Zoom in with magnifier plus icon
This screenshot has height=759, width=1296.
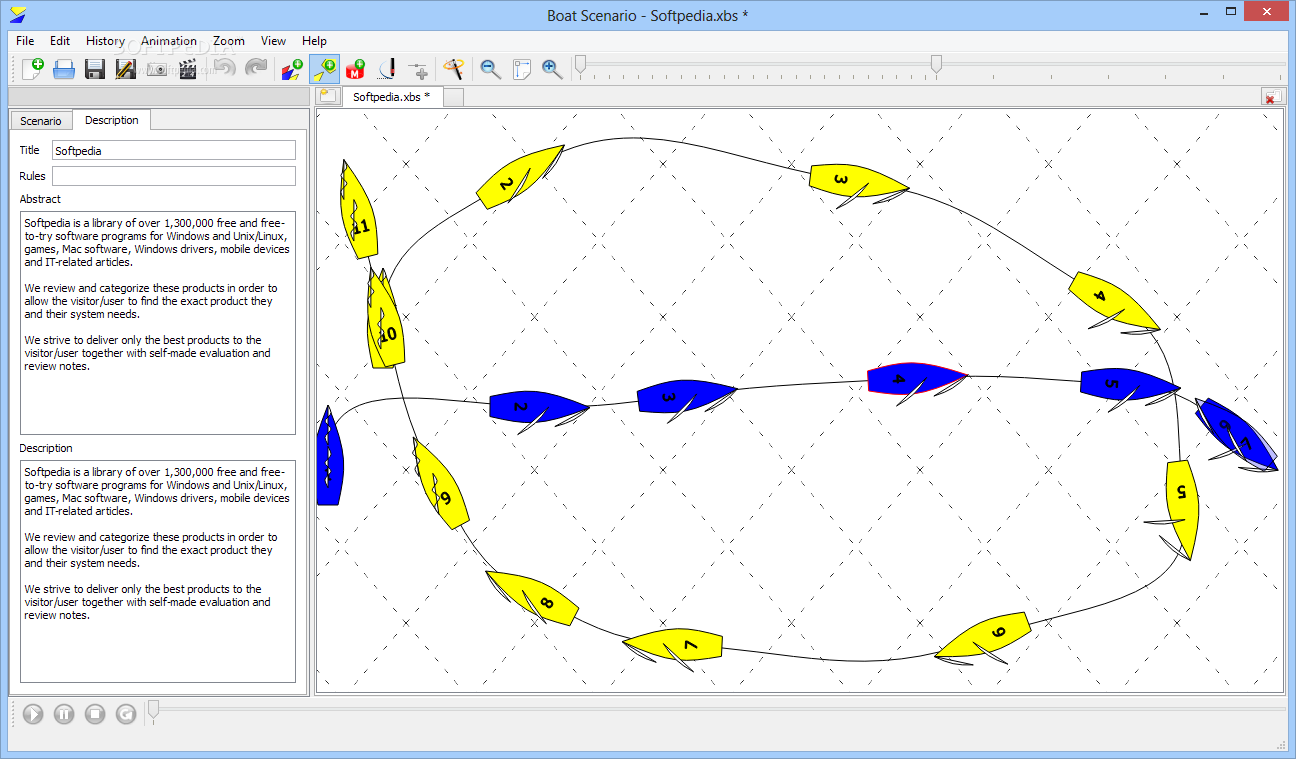pos(552,69)
